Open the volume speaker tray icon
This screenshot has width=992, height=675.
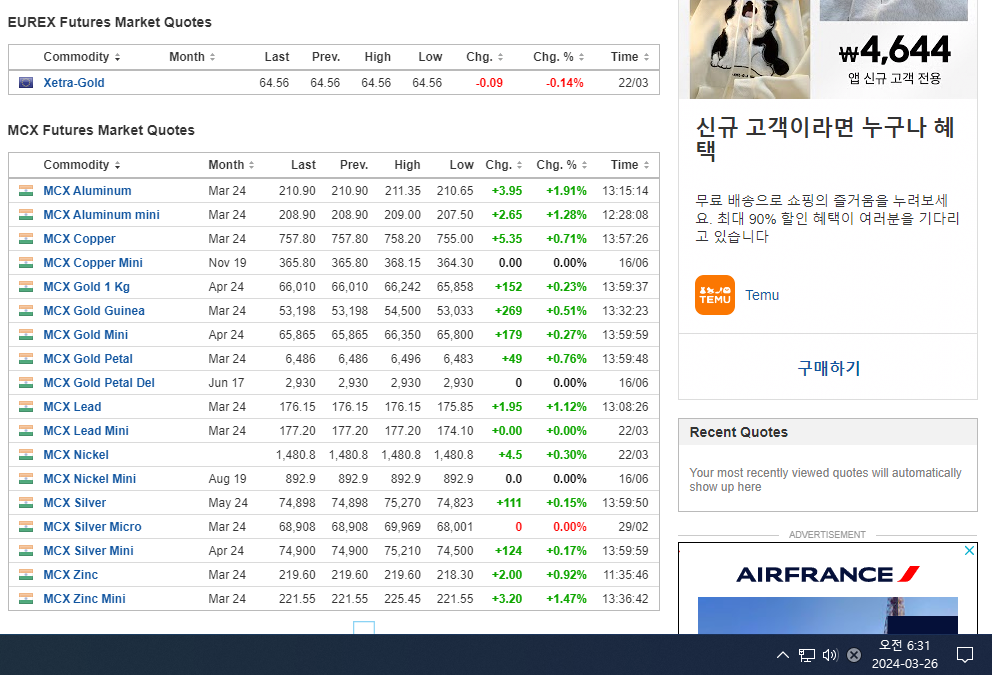point(830,655)
